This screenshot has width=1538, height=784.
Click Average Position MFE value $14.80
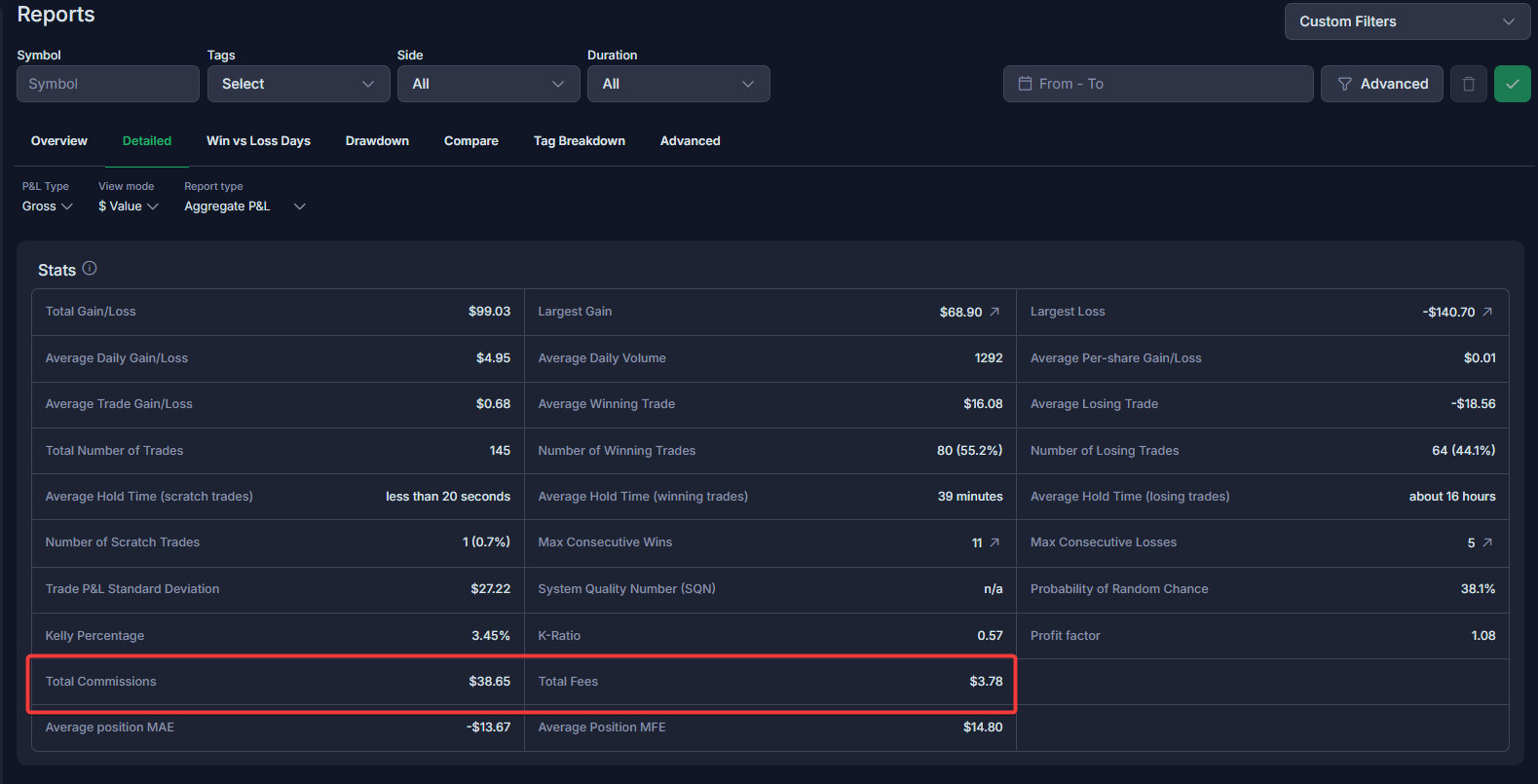[x=983, y=728]
